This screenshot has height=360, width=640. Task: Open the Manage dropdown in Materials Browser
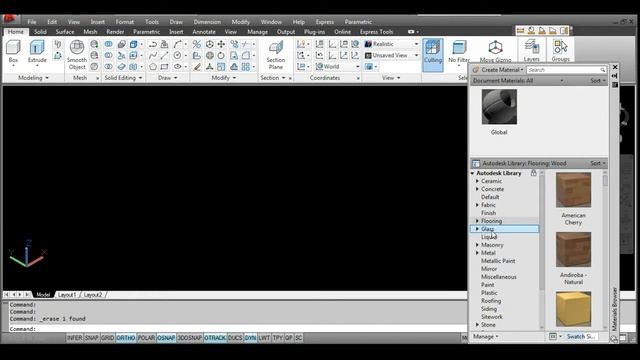click(x=486, y=337)
